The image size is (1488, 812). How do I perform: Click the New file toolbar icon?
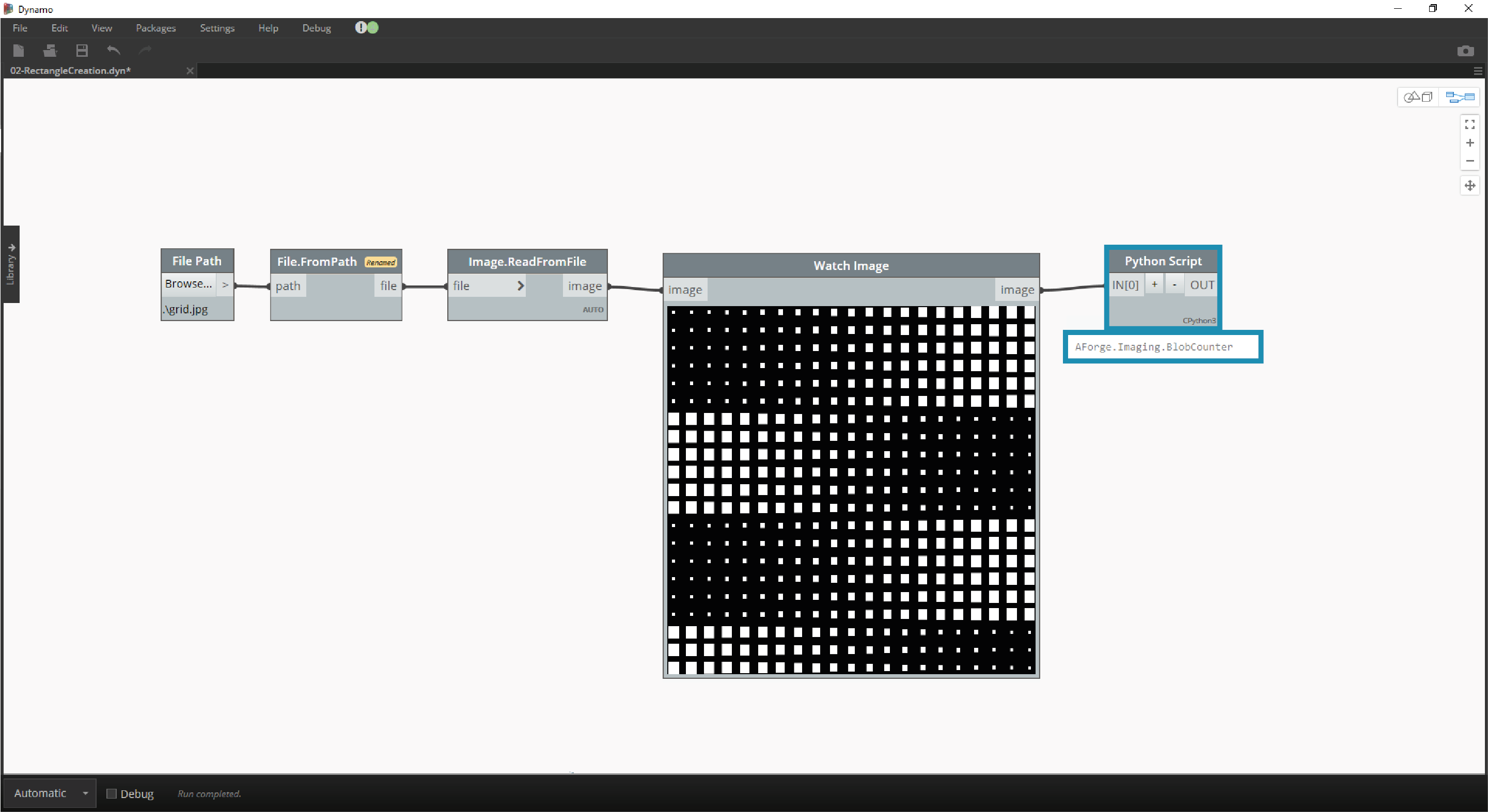pos(19,51)
